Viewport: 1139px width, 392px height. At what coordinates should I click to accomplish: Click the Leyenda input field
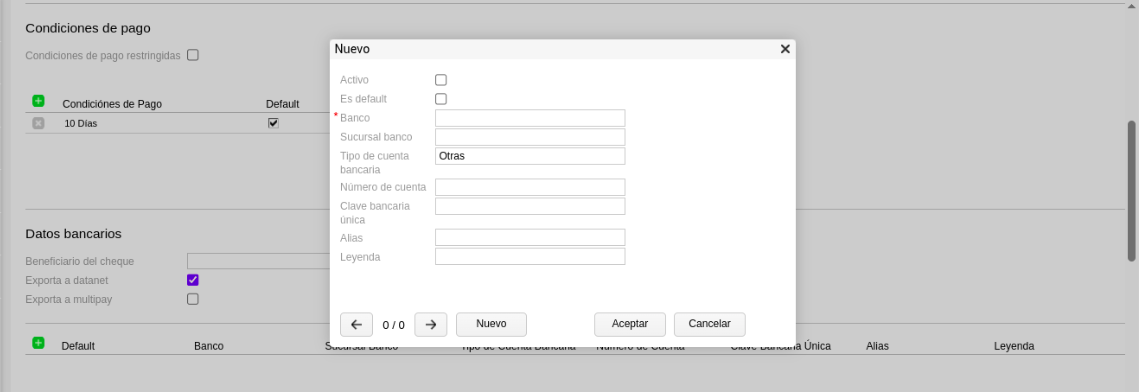[x=530, y=256]
